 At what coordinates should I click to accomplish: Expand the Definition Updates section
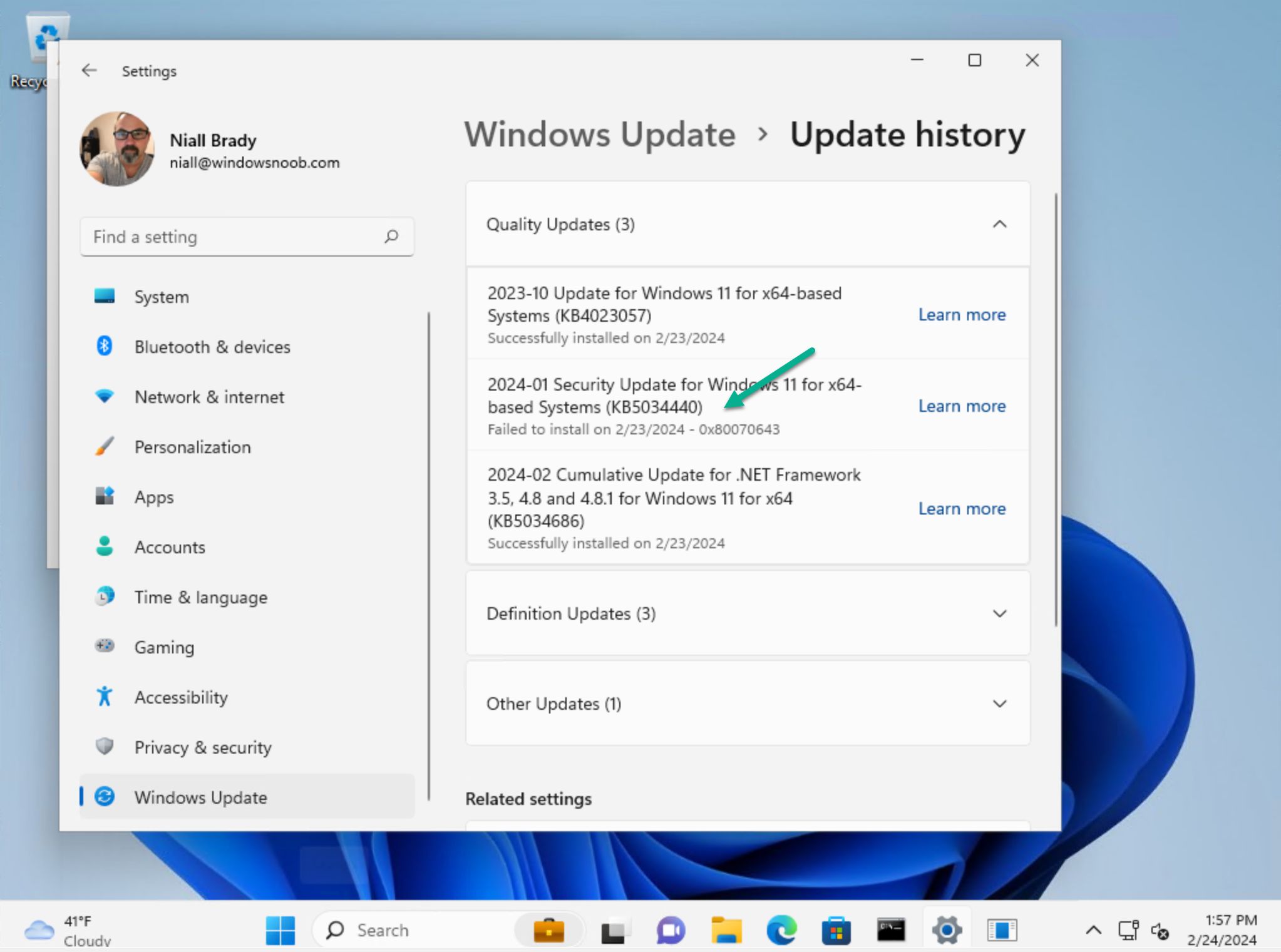(x=1000, y=613)
